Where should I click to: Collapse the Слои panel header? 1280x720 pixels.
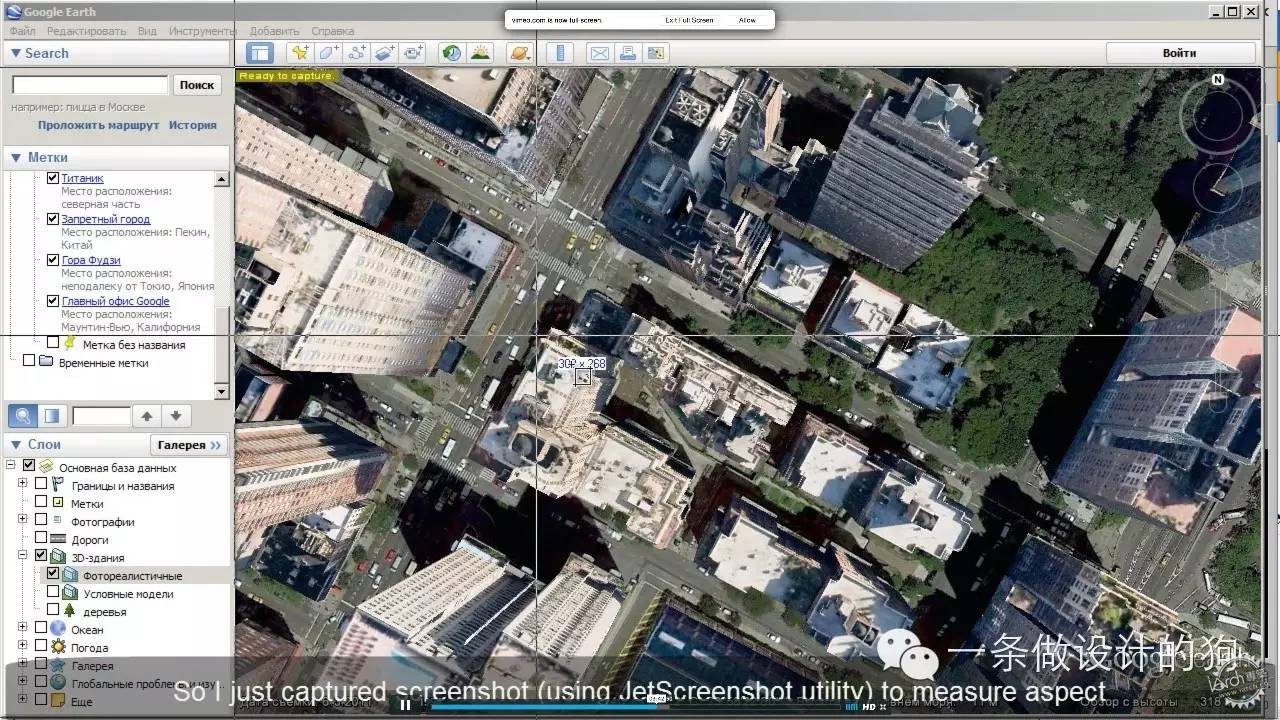pos(78,444)
